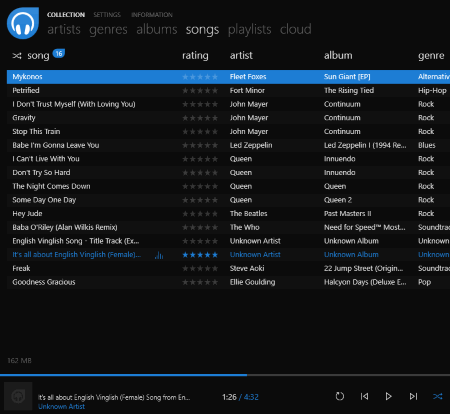The image size is (450, 414).
Task: Set the star rating for Mykonos
Action: click(x=200, y=77)
